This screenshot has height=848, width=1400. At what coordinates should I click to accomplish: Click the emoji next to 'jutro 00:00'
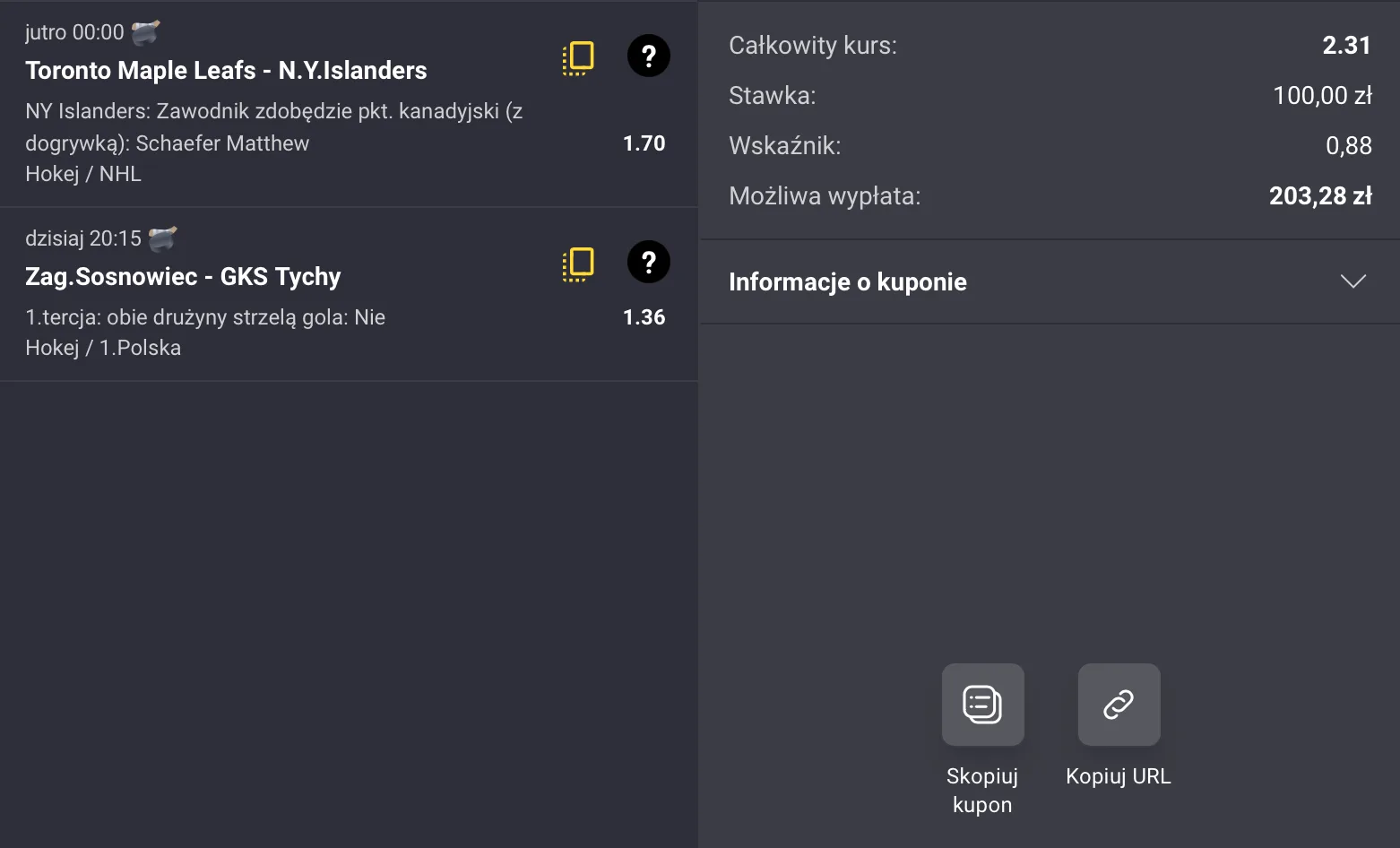click(145, 30)
